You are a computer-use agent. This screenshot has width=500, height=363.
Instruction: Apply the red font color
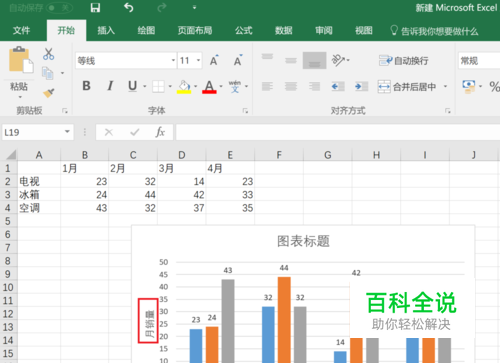[209, 87]
